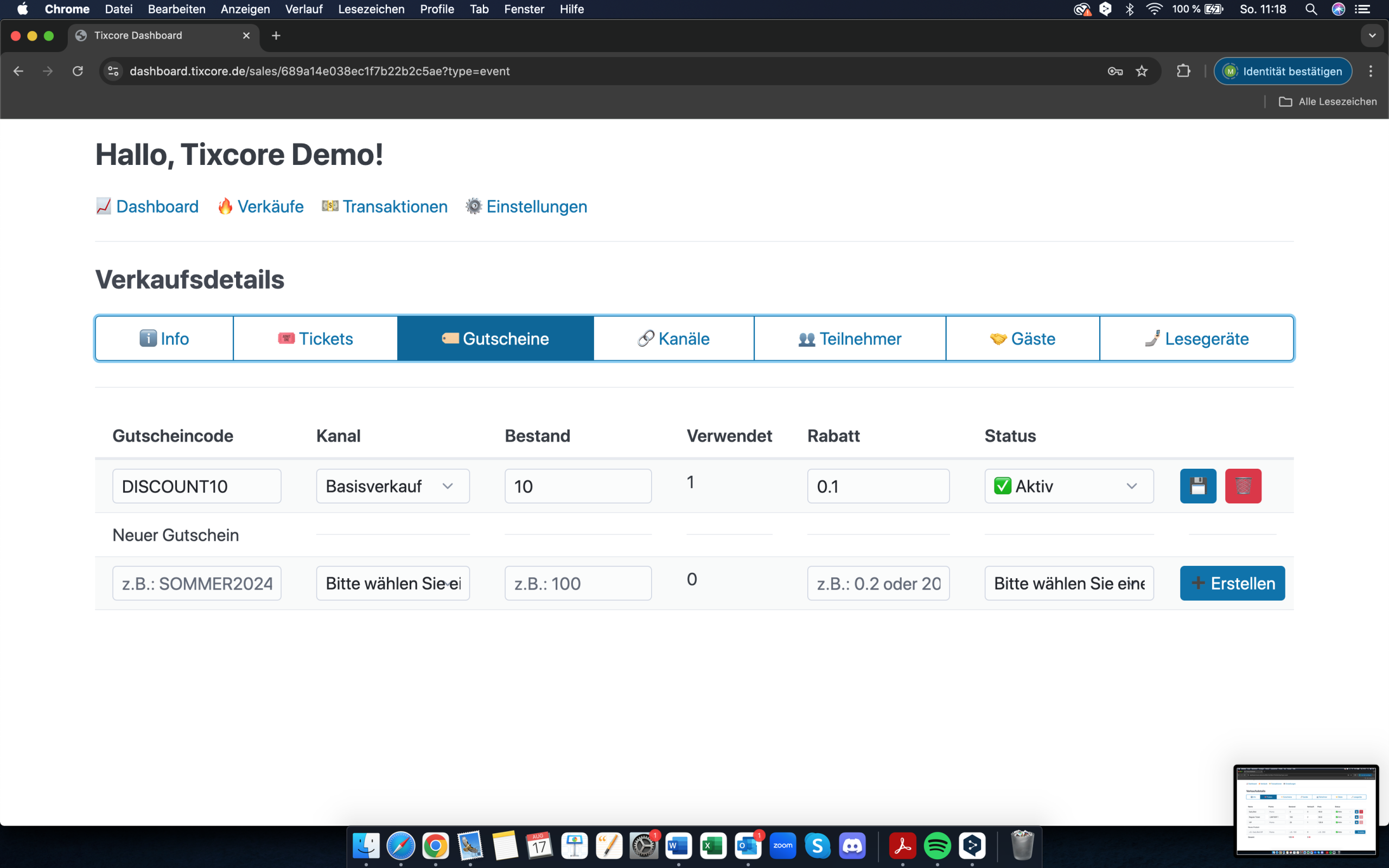
Task: Switch to the Teilnehmer tab
Action: [850, 339]
